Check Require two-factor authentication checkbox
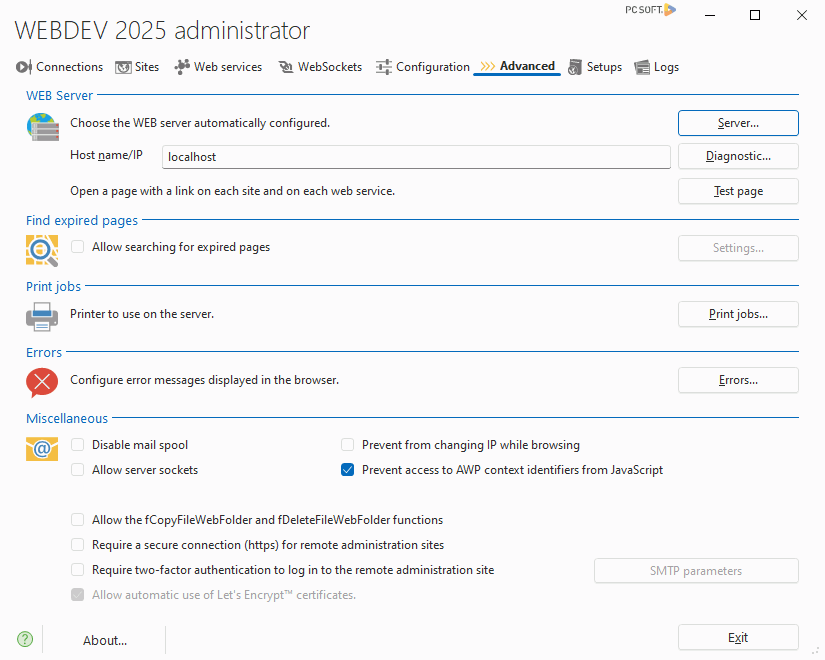825x660 pixels. 77,569
